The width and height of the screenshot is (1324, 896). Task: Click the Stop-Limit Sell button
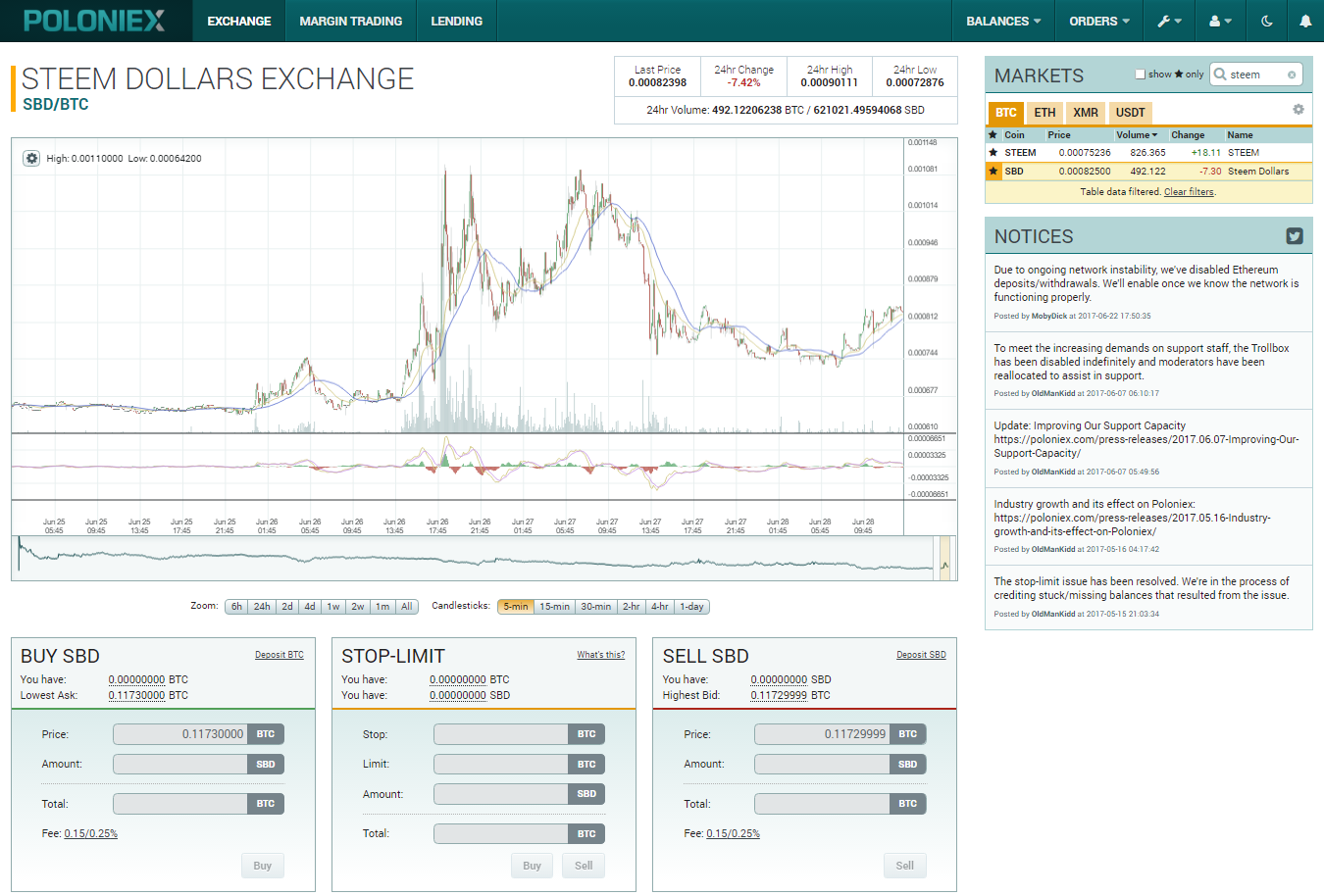(584, 866)
